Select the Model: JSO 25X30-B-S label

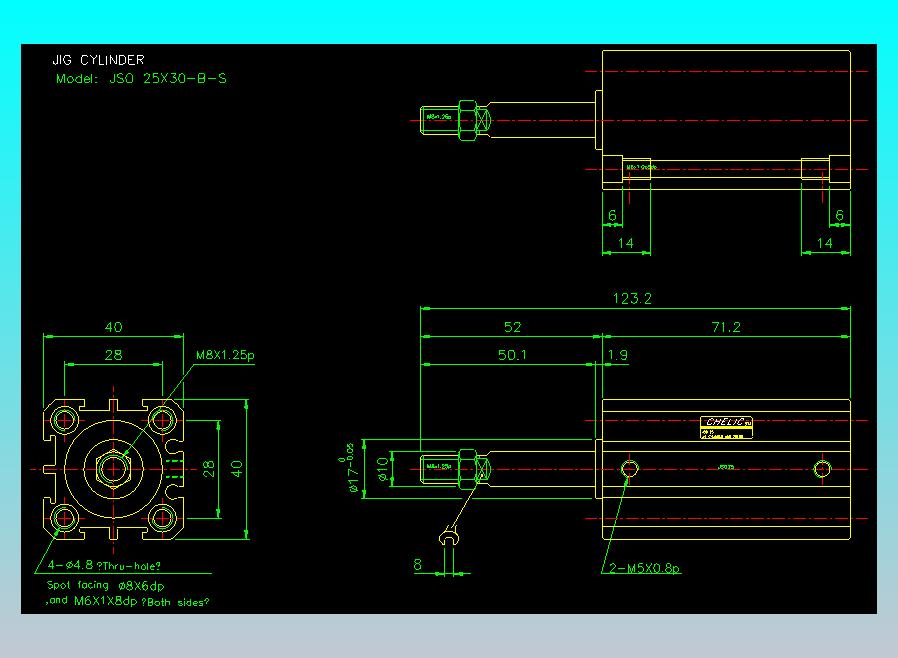(x=141, y=78)
